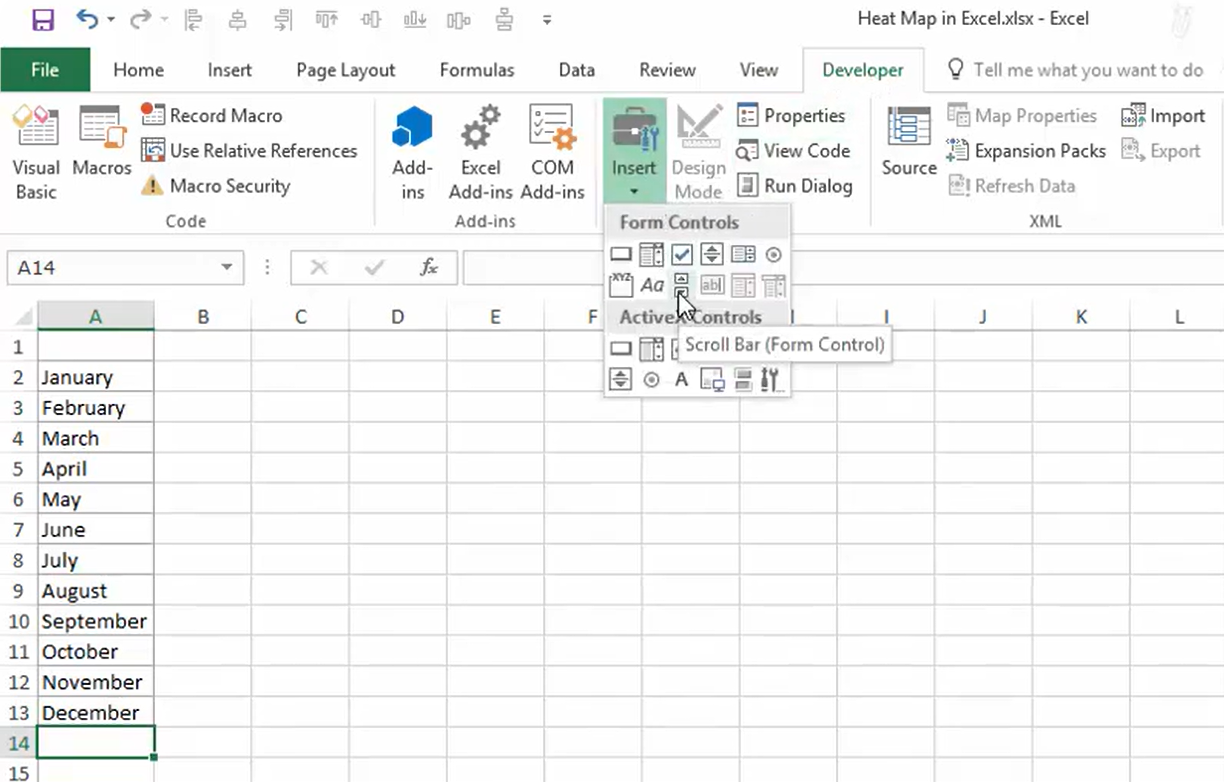1224x782 pixels.
Task: Insert a Button form control
Action: [x=621, y=255]
